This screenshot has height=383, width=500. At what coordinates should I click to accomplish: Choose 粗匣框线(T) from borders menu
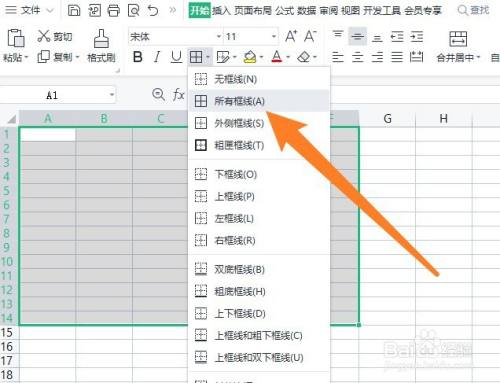[x=259, y=145]
